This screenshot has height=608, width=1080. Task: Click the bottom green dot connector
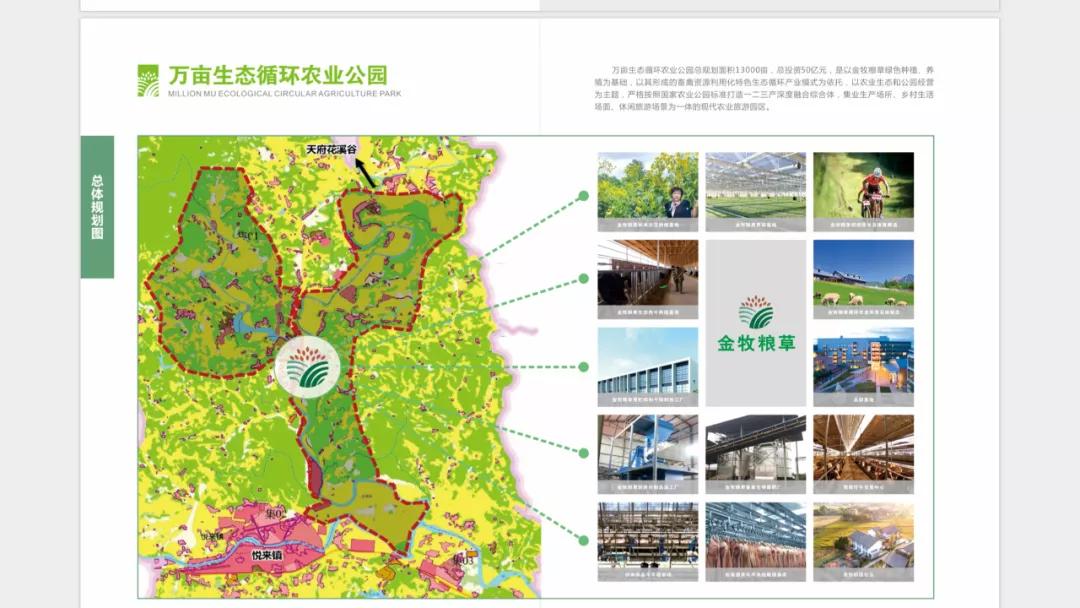584,539
